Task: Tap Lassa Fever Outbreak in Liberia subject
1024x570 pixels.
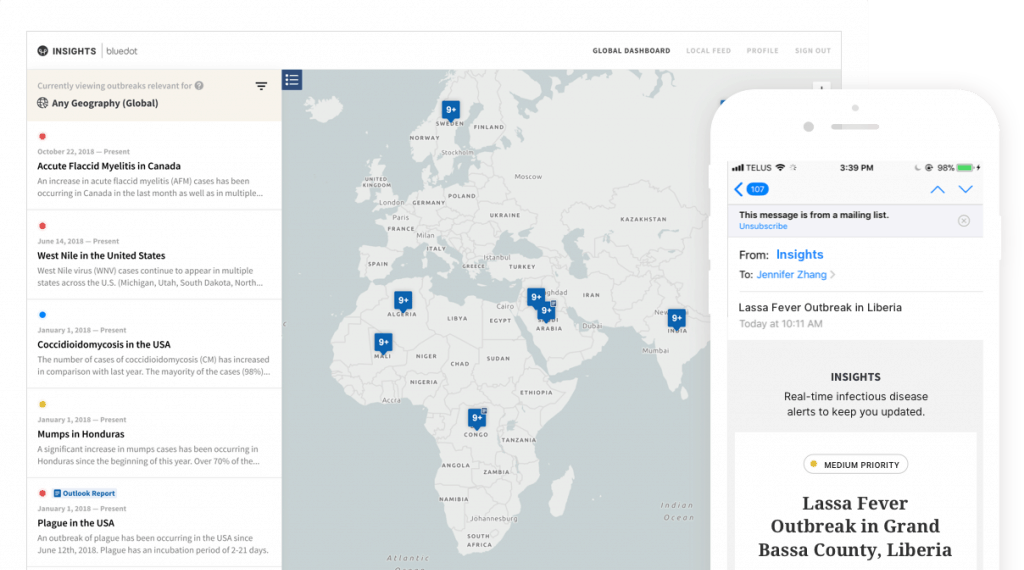Action: [820, 308]
